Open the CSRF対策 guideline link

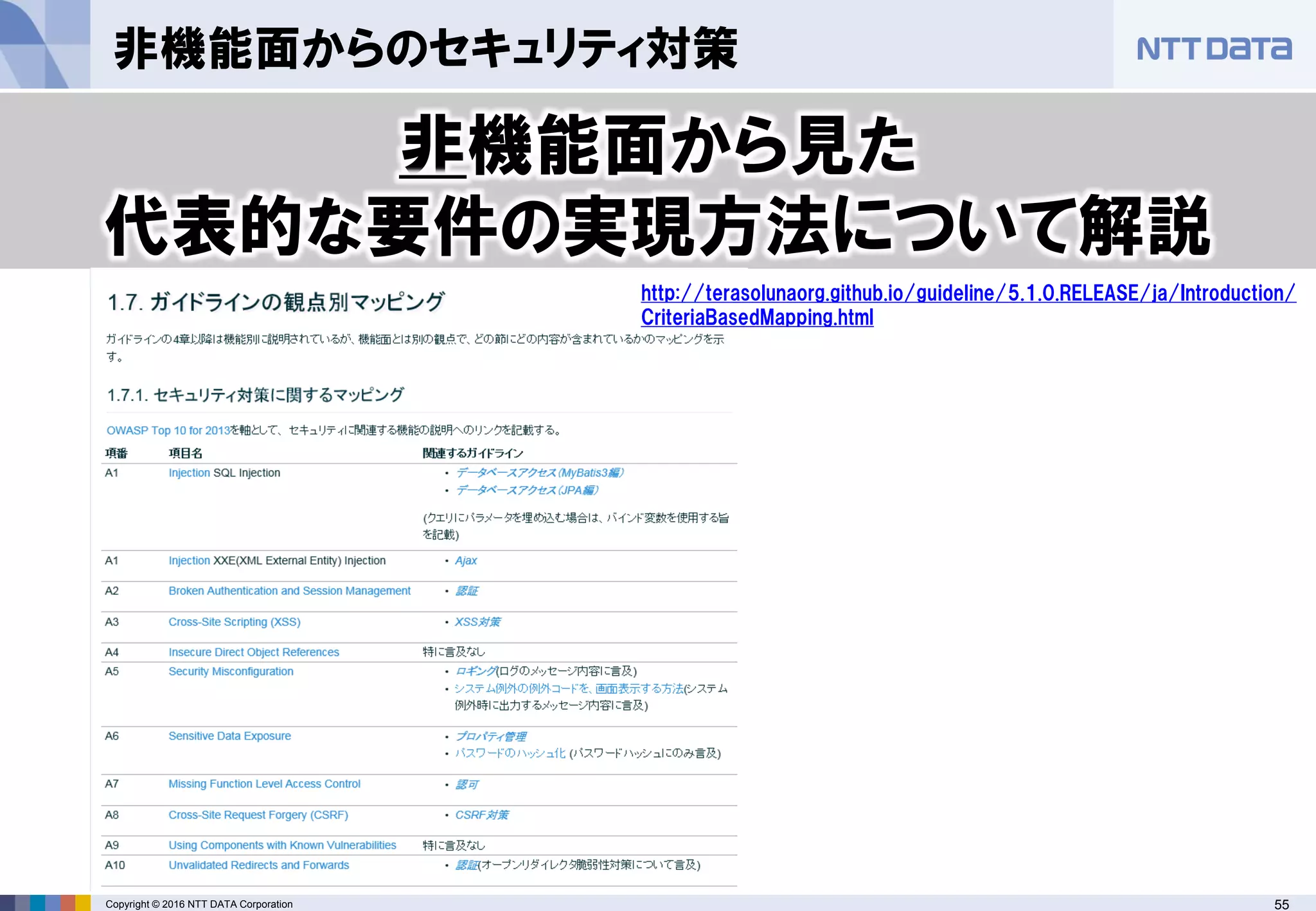(482, 815)
